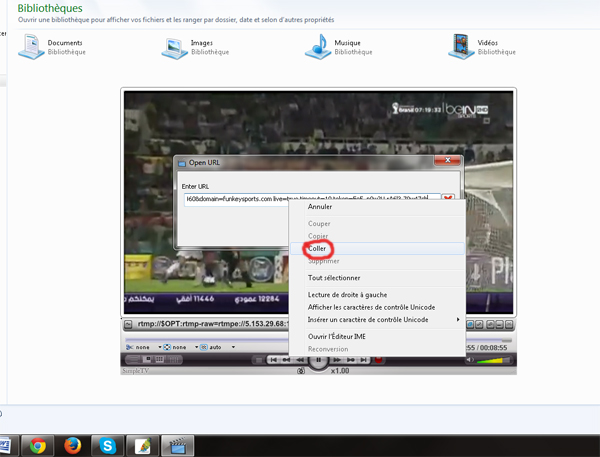The height and width of the screenshot is (457, 600).
Task: Choose Couper in the context menu
Action: pos(377,224)
